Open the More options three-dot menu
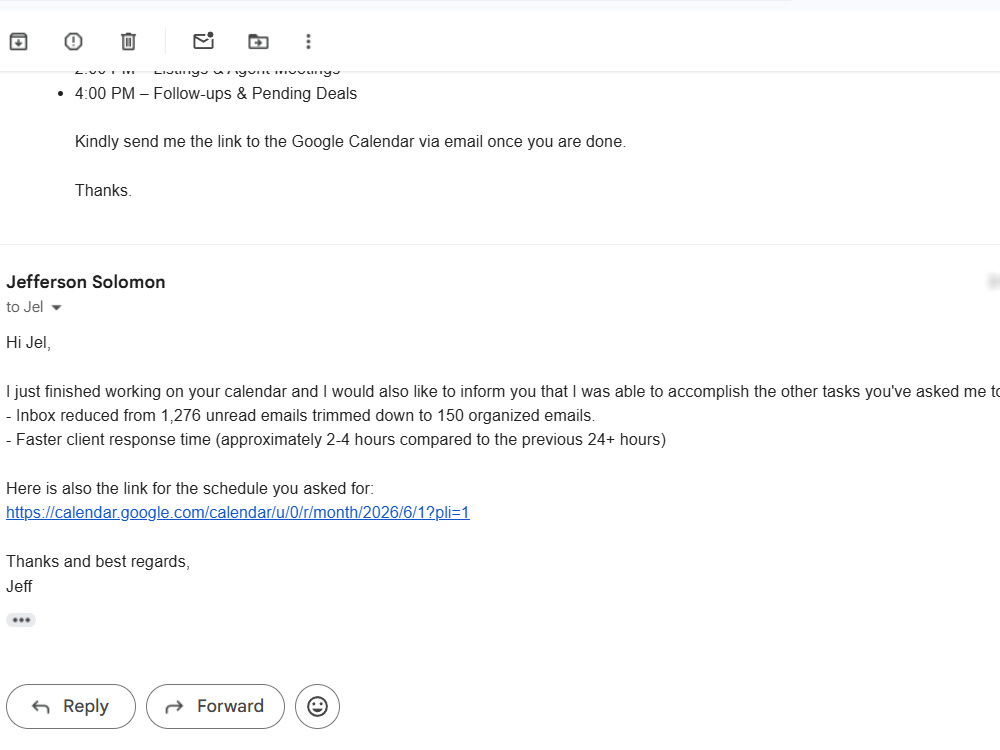The height and width of the screenshot is (750, 1000). (309, 41)
